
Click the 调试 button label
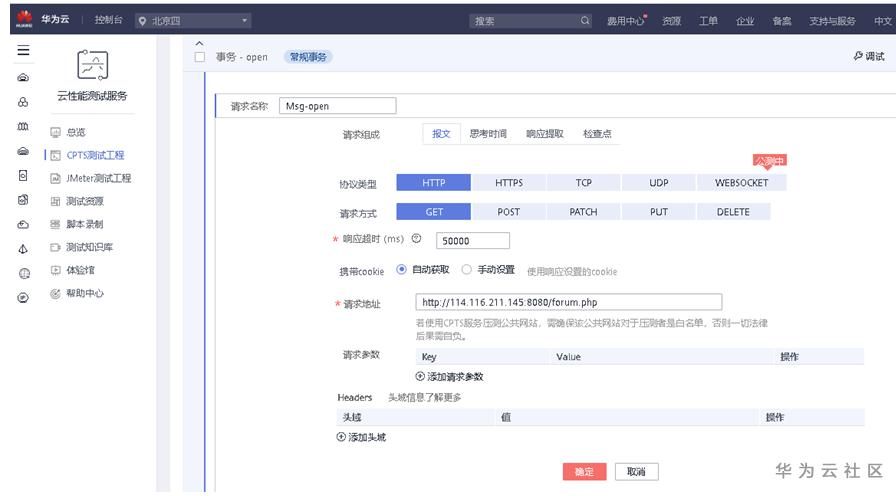[x=875, y=56]
